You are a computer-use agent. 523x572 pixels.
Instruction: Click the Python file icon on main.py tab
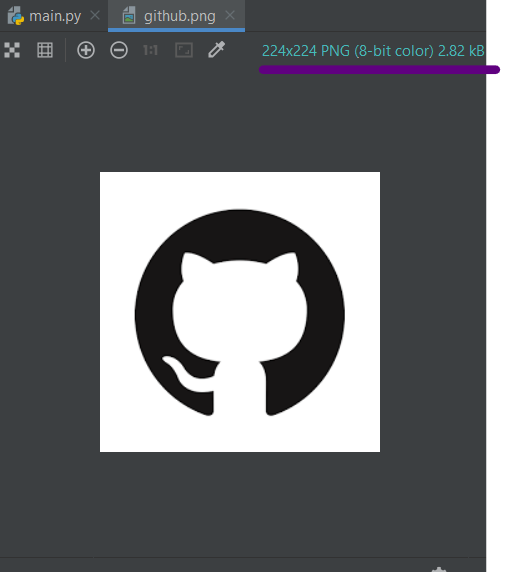(x=16, y=16)
